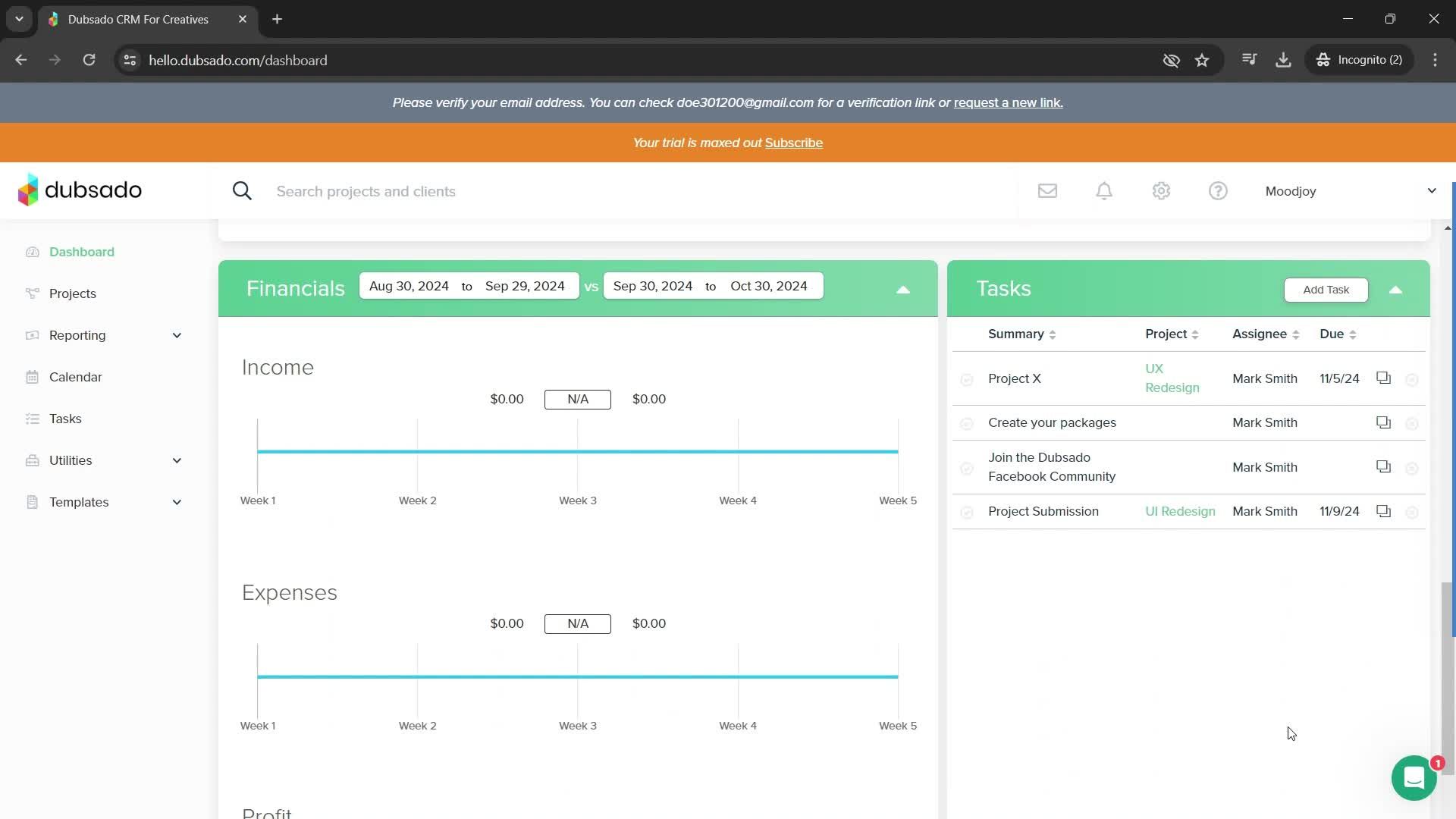Open Chrome three-dot menu
The image size is (1456, 819).
click(1435, 60)
